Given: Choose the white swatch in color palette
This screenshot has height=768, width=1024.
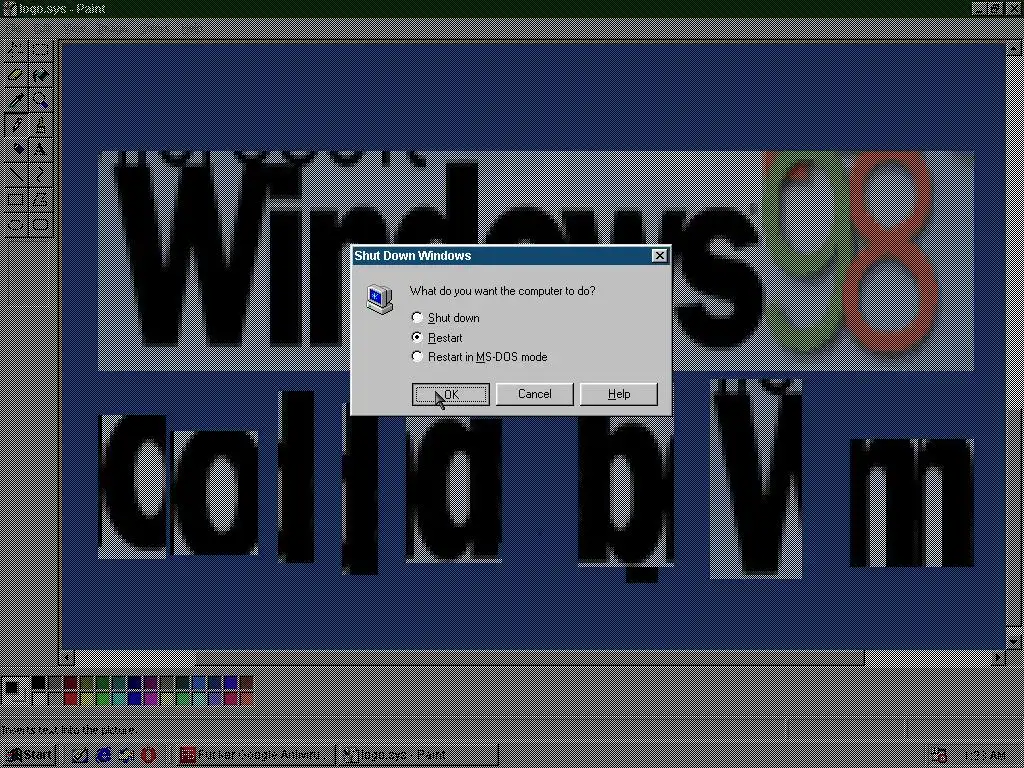Looking at the screenshot, I should (39, 699).
